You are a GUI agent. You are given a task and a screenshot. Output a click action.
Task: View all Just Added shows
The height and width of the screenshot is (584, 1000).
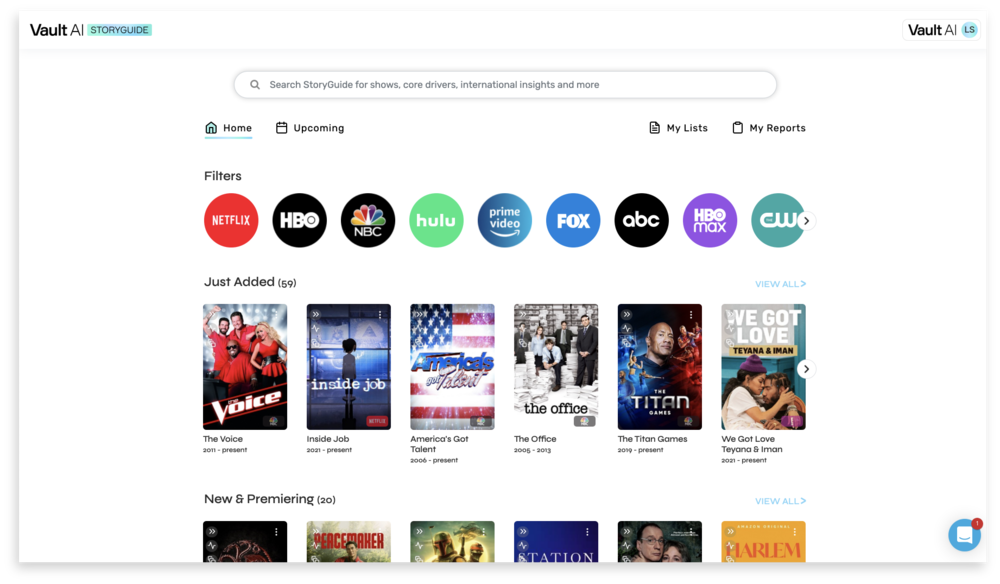(x=781, y=284)
